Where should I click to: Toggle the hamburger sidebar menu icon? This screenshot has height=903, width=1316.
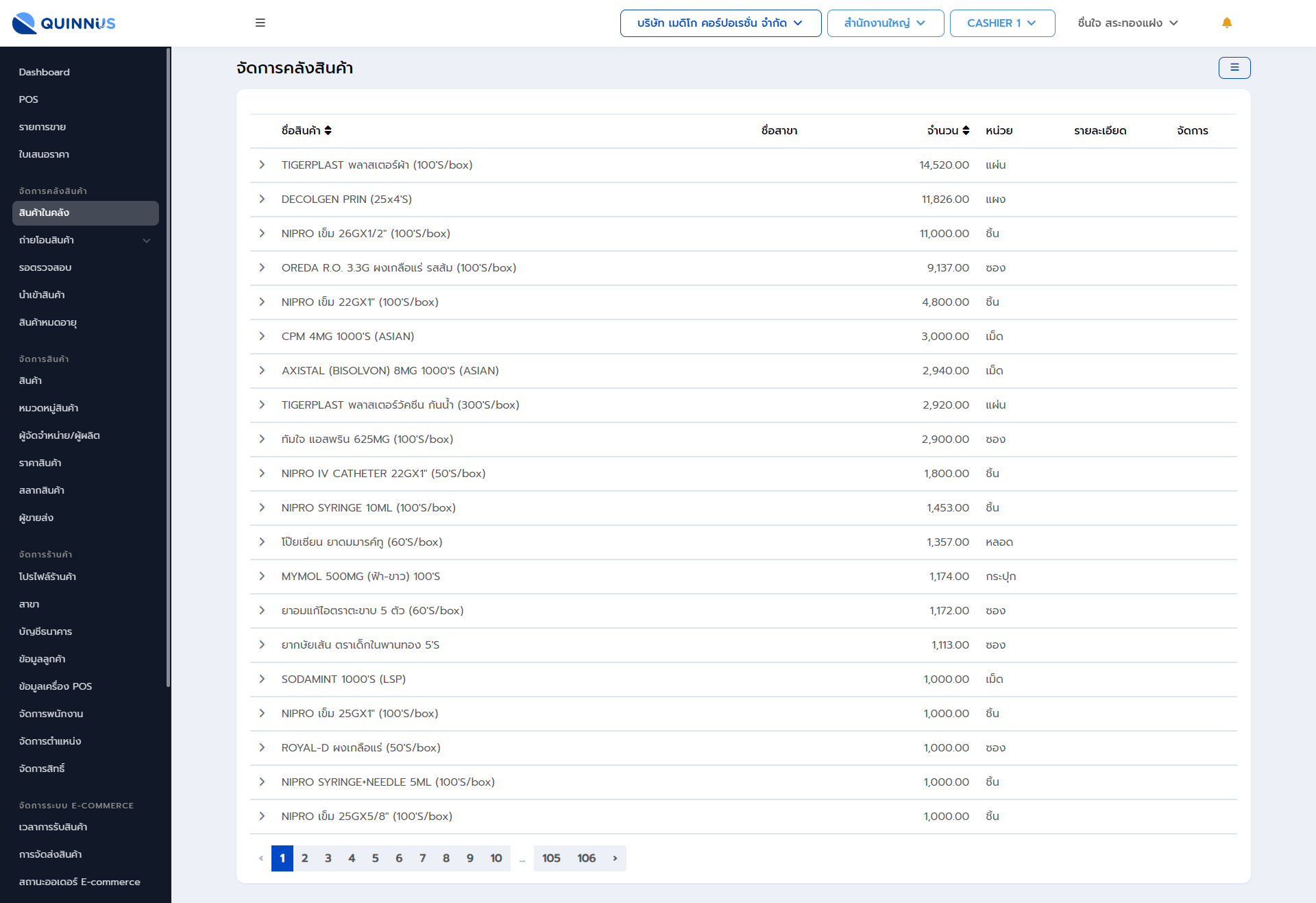(260, 23)
